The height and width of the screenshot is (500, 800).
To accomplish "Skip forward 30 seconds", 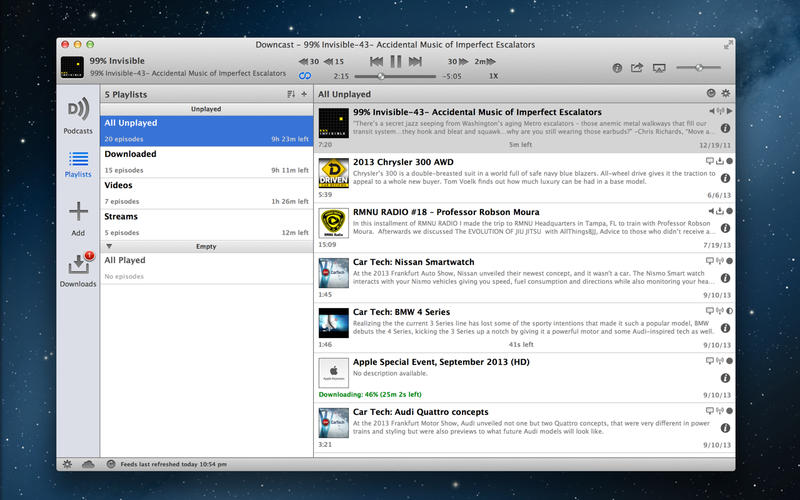I will pyautogui.click(x=458, y=62).
